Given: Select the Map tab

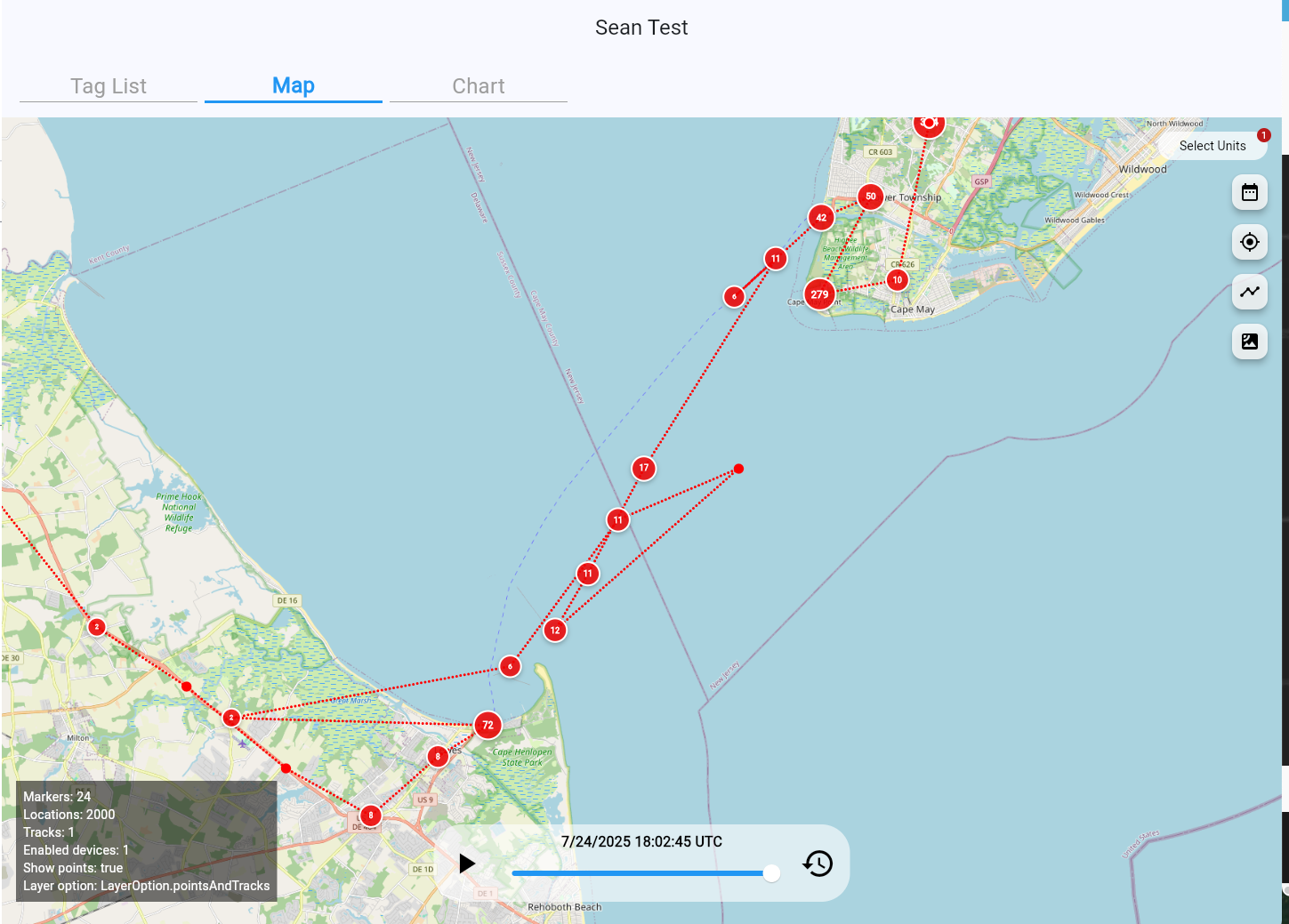Looking at the screenshot, I should (294, 86).
